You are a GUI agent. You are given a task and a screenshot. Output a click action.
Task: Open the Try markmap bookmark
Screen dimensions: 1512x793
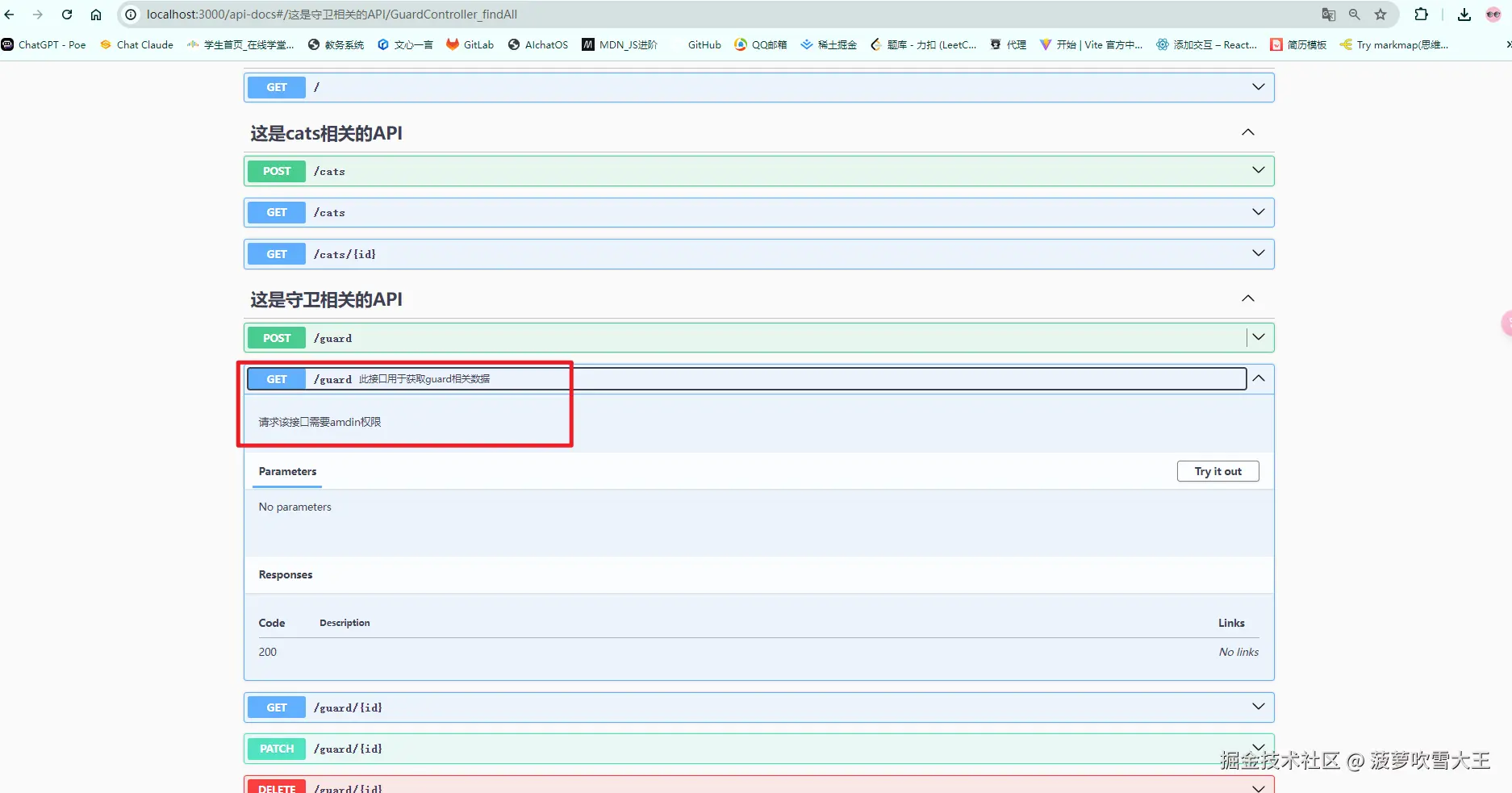pyautogui.click(x=1394, y=44)
